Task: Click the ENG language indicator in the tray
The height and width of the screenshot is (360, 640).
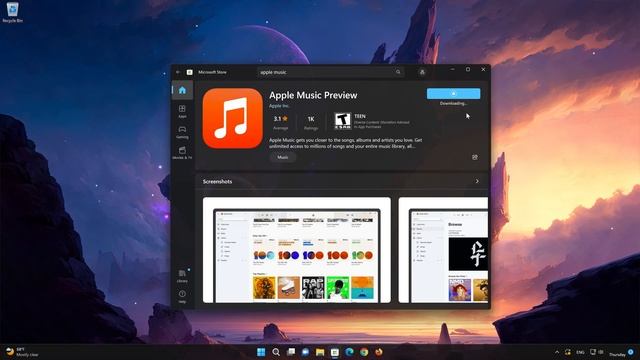Action: click(580, 352)
